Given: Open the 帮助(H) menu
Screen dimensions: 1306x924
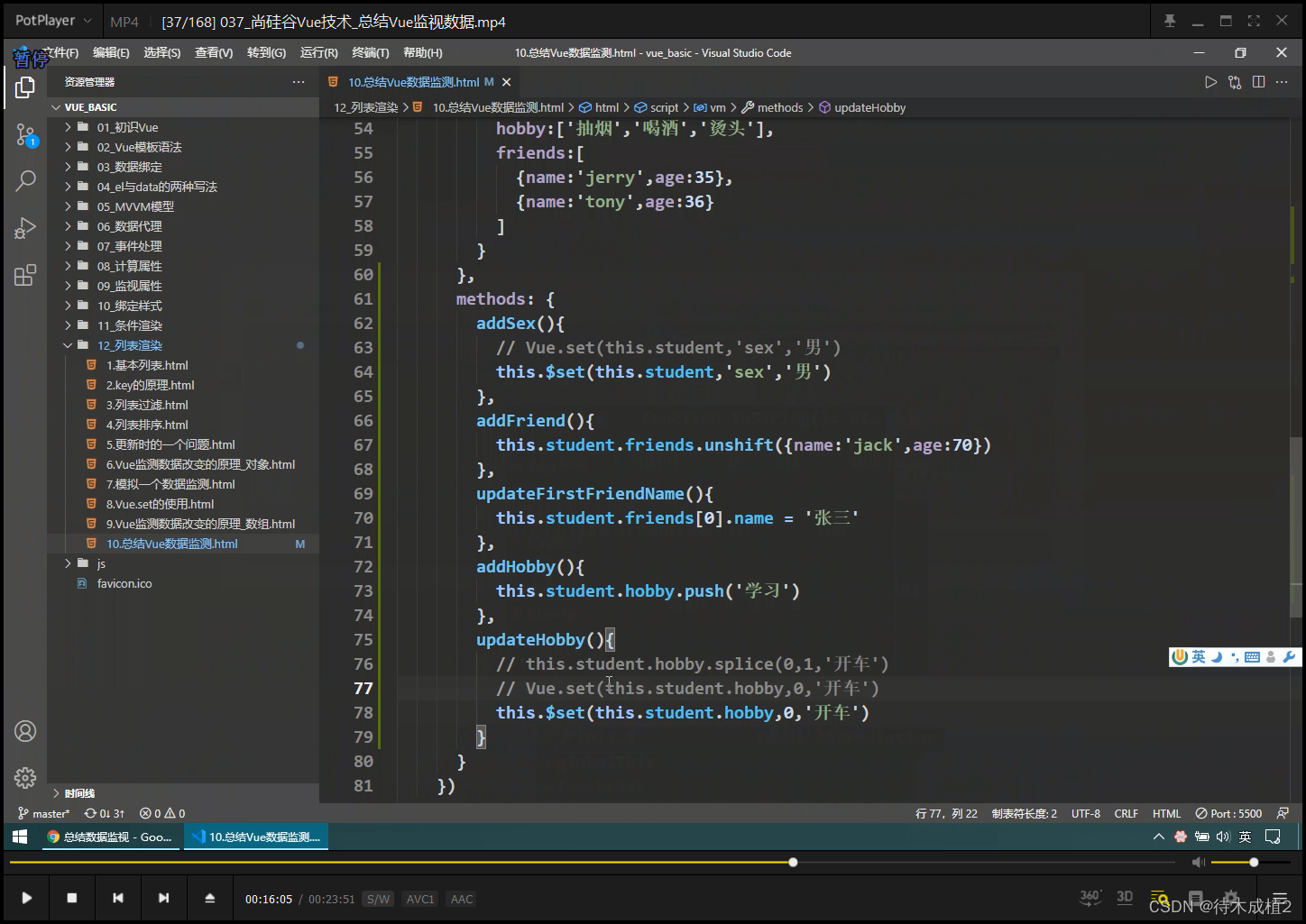Looking at the screenshot, I should click(x=423, y=52).
